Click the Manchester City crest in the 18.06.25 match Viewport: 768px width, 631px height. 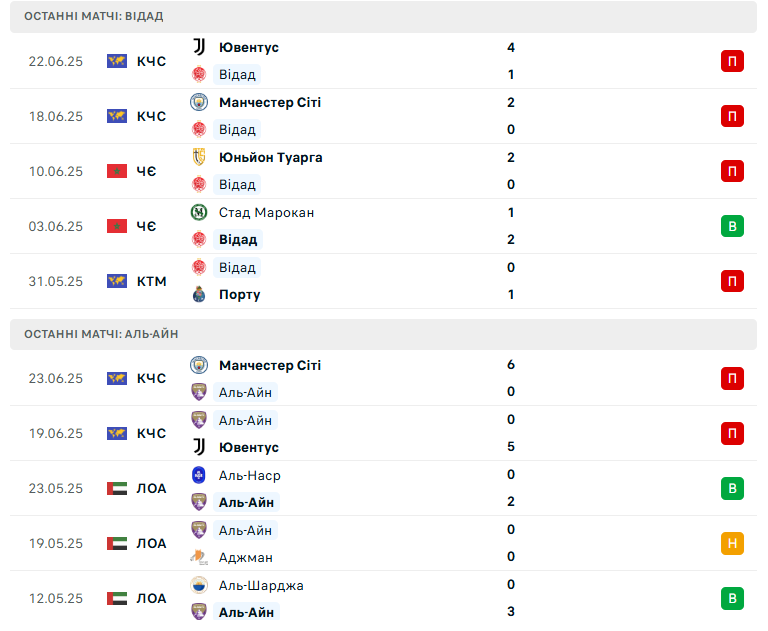click(x=199, y=102)
